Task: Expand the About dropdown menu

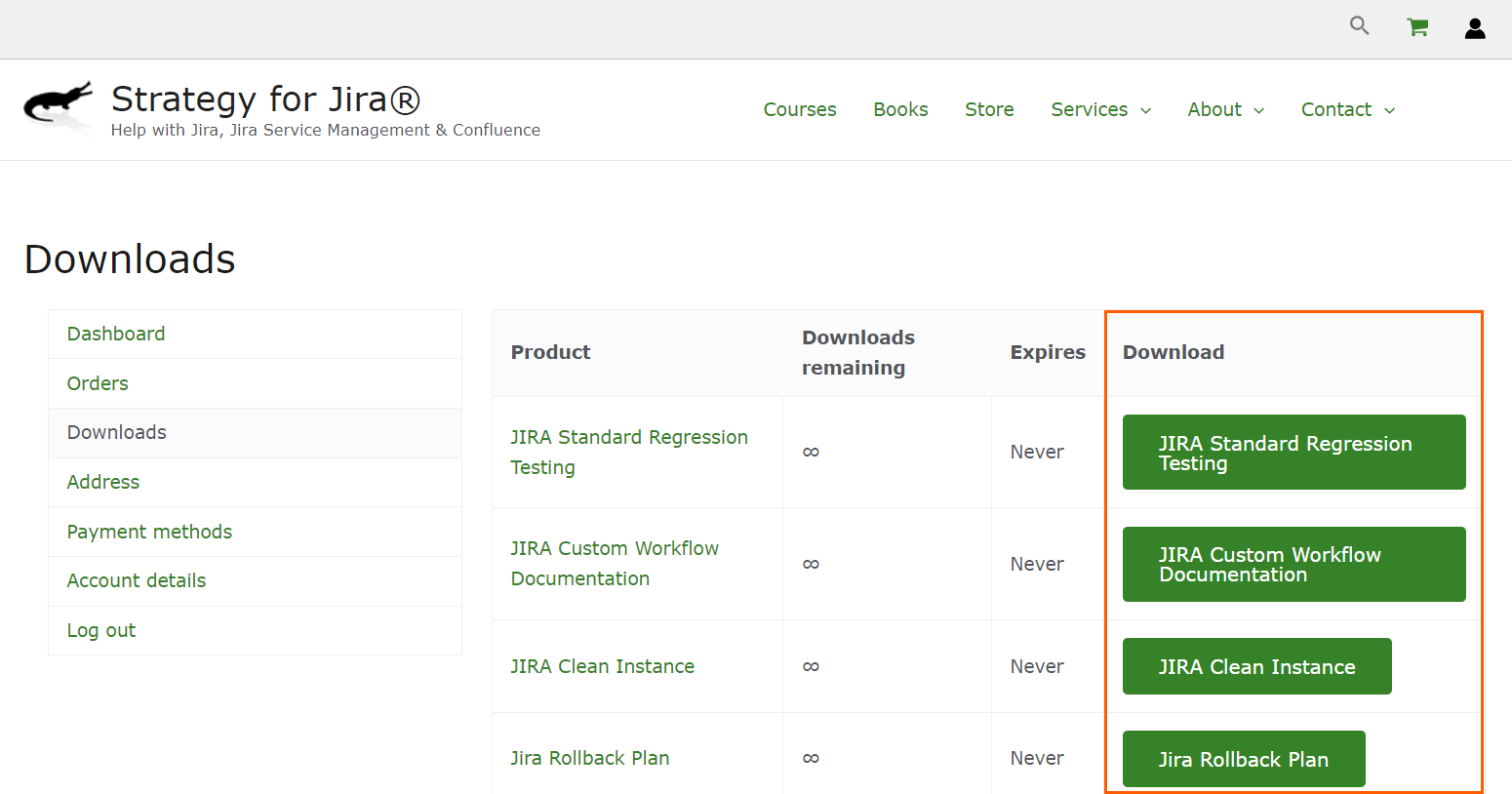Action: coord(1225,110)
